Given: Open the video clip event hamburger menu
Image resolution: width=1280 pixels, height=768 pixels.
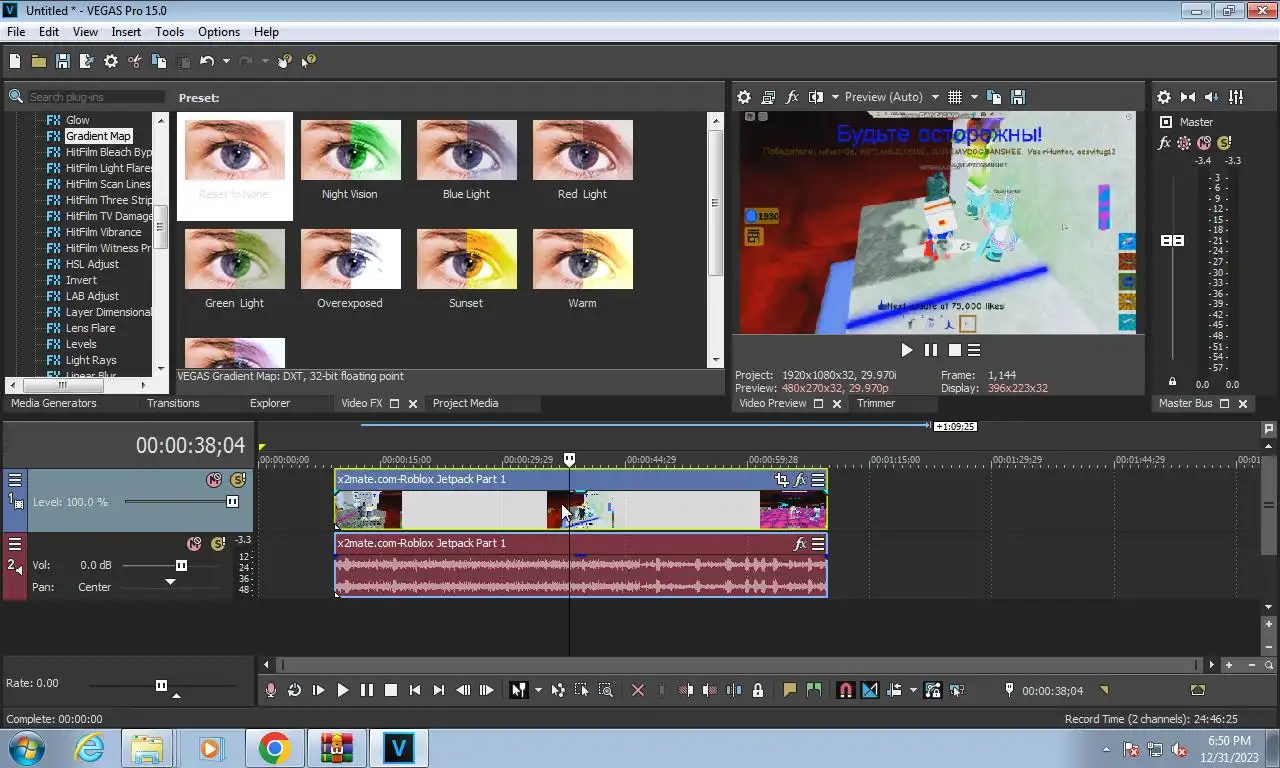Looking at the screenshot, I should [x=818, y=480].
